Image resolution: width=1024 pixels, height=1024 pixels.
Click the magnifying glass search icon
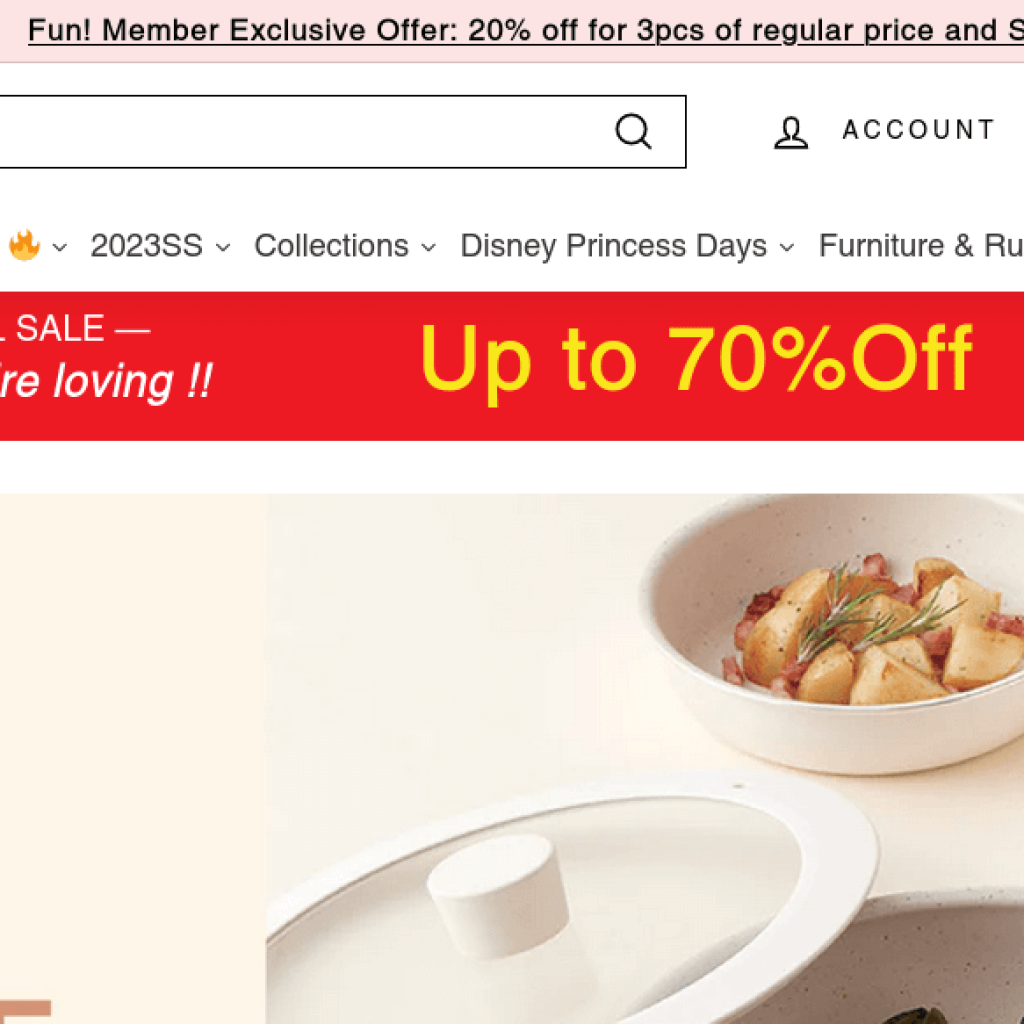point(633,132)
